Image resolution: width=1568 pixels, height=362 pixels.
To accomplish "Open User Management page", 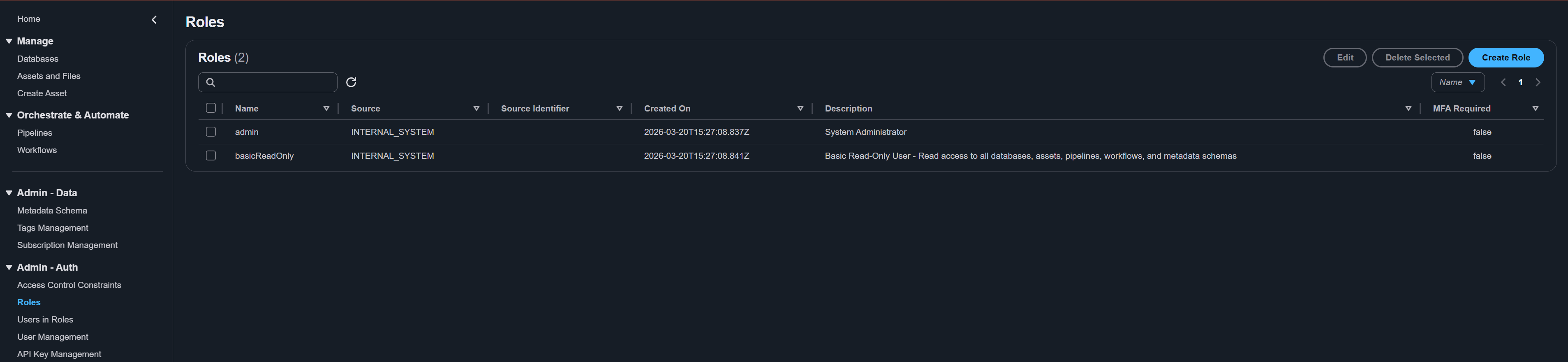I will (53, 336).
